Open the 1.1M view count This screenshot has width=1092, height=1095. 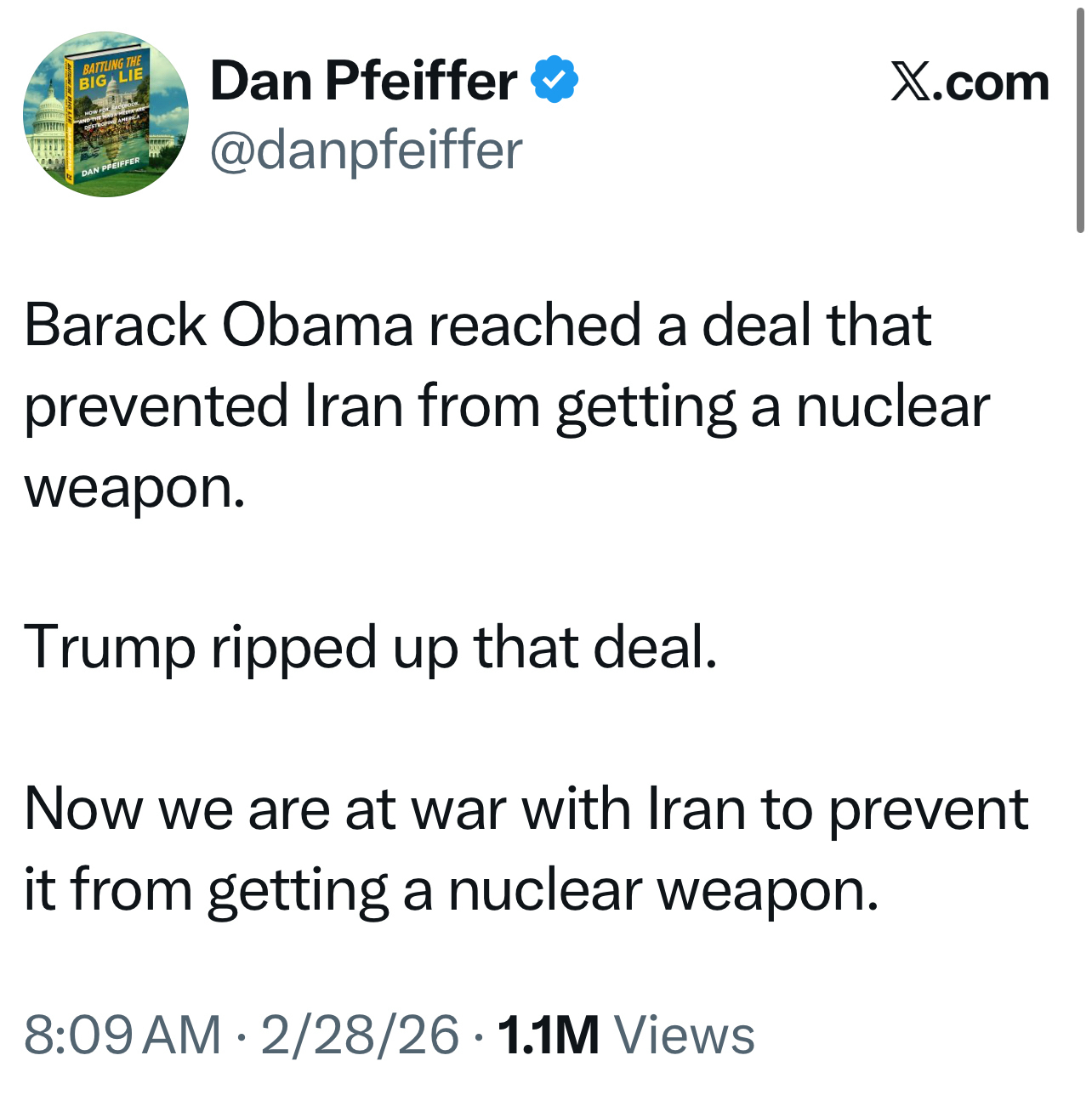point(549,1035)
